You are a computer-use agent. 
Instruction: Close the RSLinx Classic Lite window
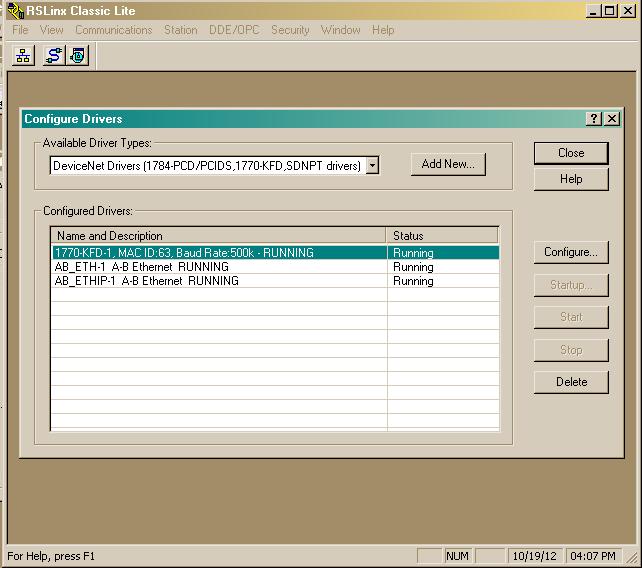628,11
